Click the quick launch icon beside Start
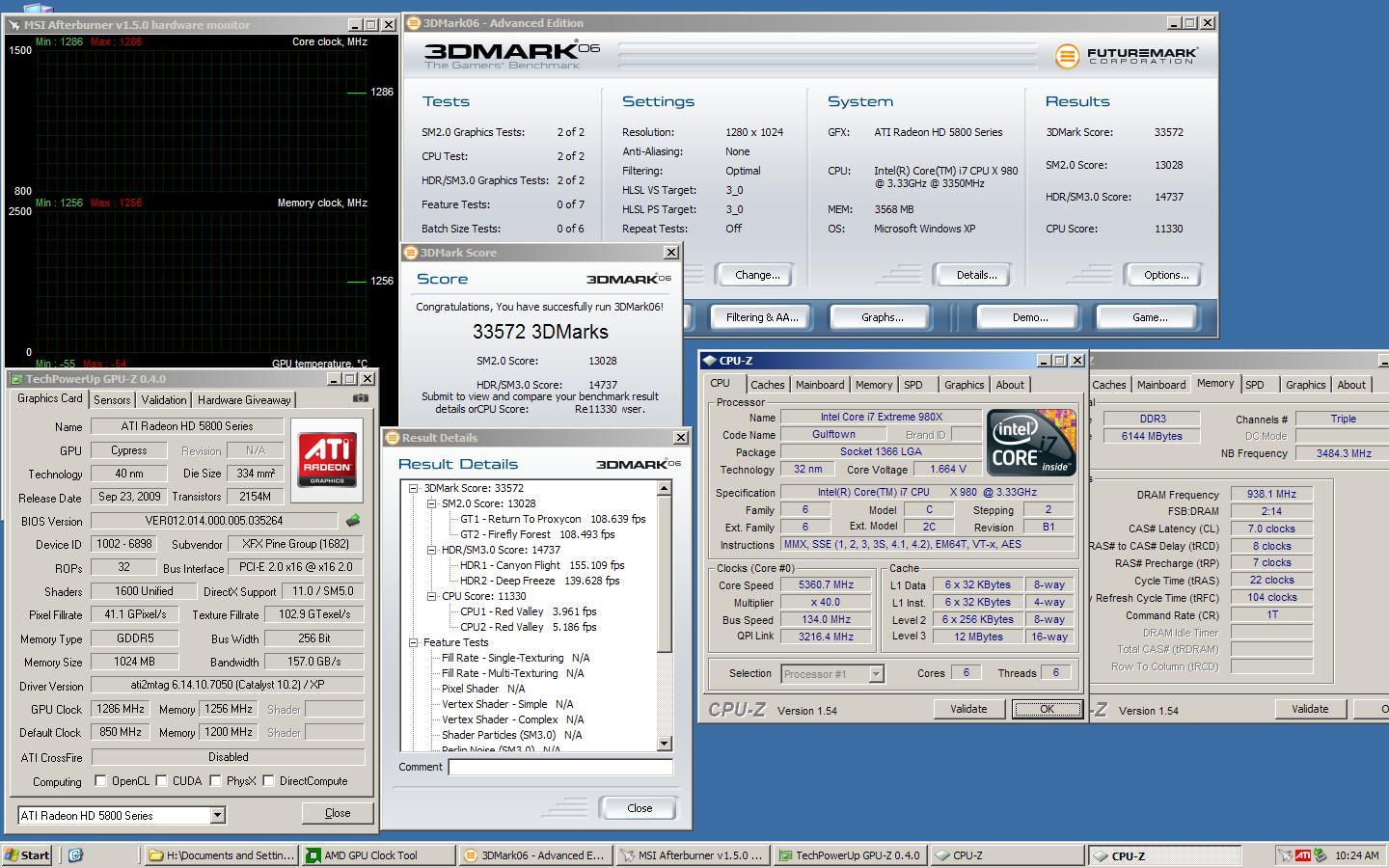 tap(75, 854)
